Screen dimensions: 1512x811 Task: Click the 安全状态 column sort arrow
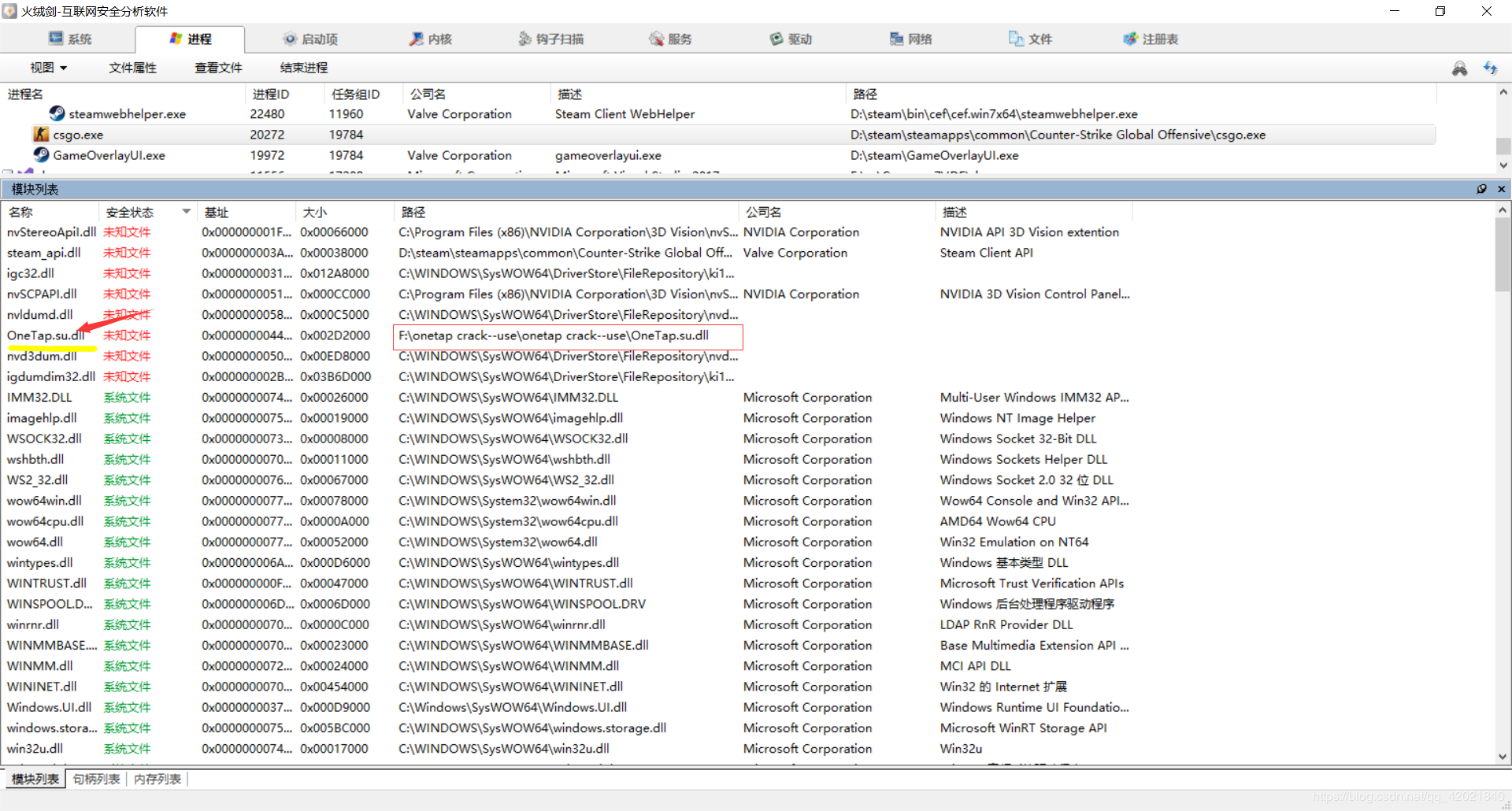(187, 212)
